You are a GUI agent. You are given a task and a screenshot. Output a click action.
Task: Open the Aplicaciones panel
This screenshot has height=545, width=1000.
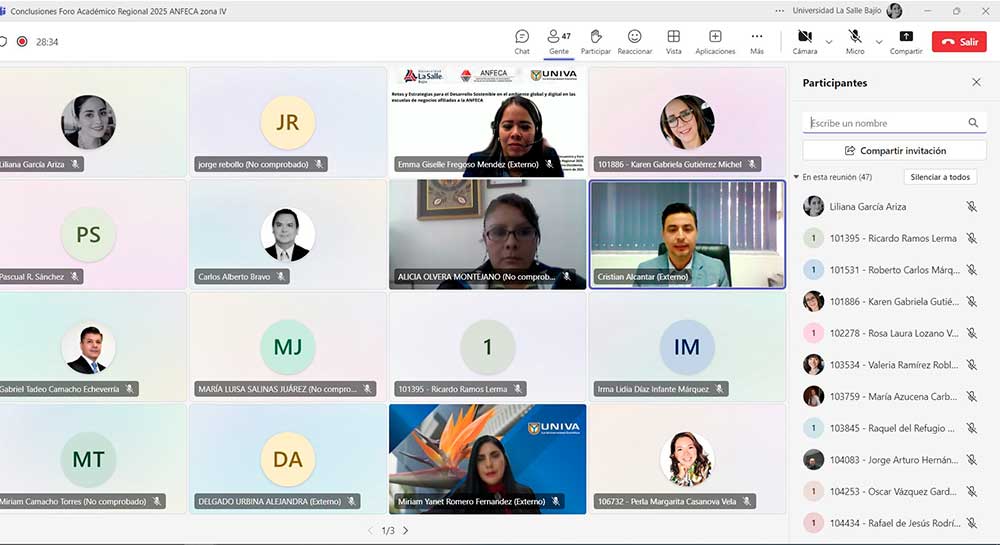715,41
